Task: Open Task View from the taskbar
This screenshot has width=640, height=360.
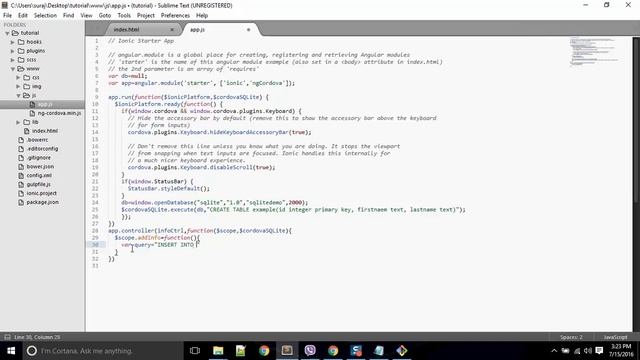Action: [x=195, y=351]
